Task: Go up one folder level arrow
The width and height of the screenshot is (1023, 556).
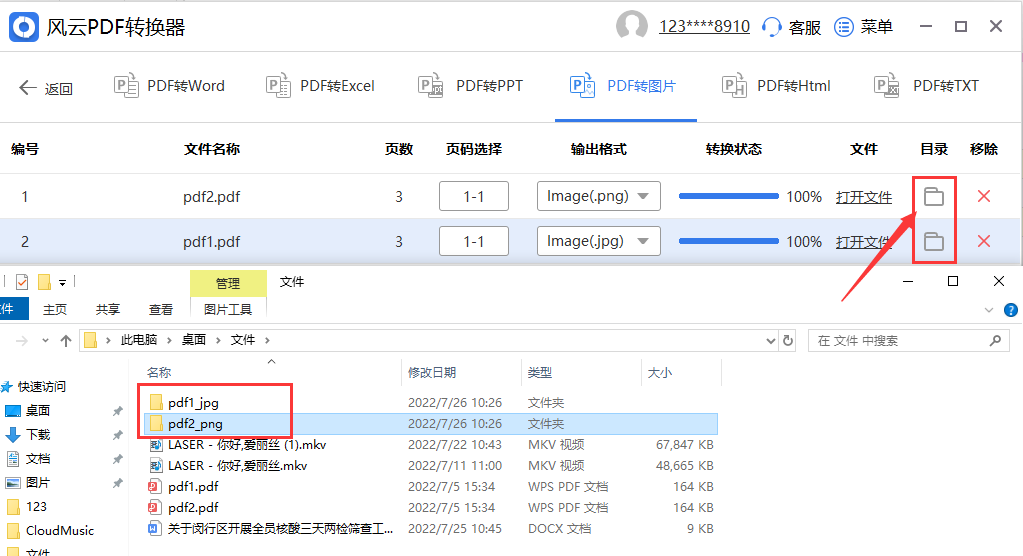Action: coord(66,341)
